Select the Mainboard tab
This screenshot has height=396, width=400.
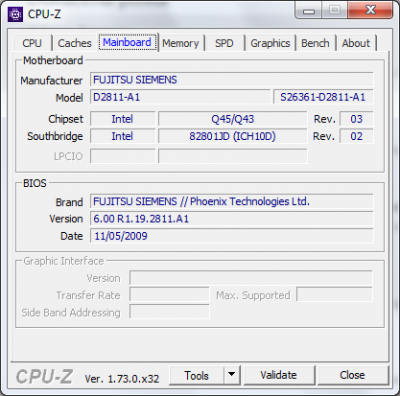127,42
